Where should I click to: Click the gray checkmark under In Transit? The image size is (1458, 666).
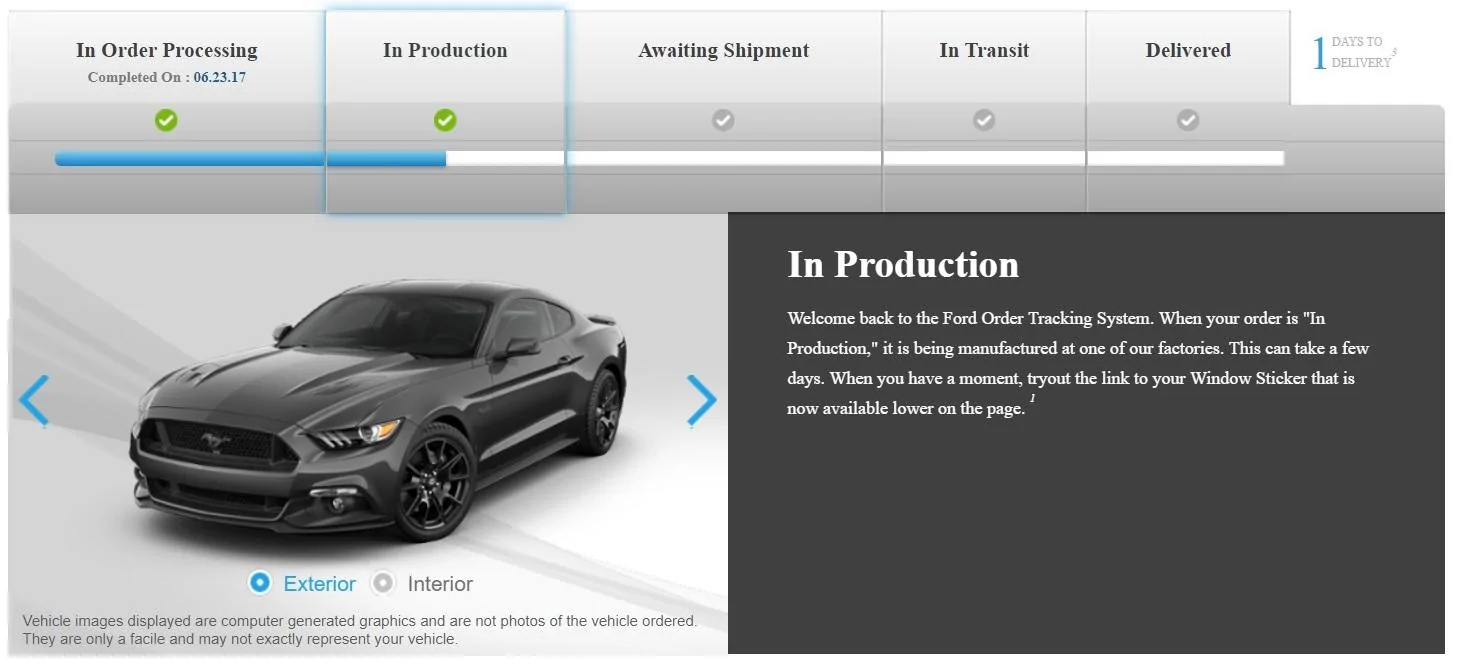point(984,120)
